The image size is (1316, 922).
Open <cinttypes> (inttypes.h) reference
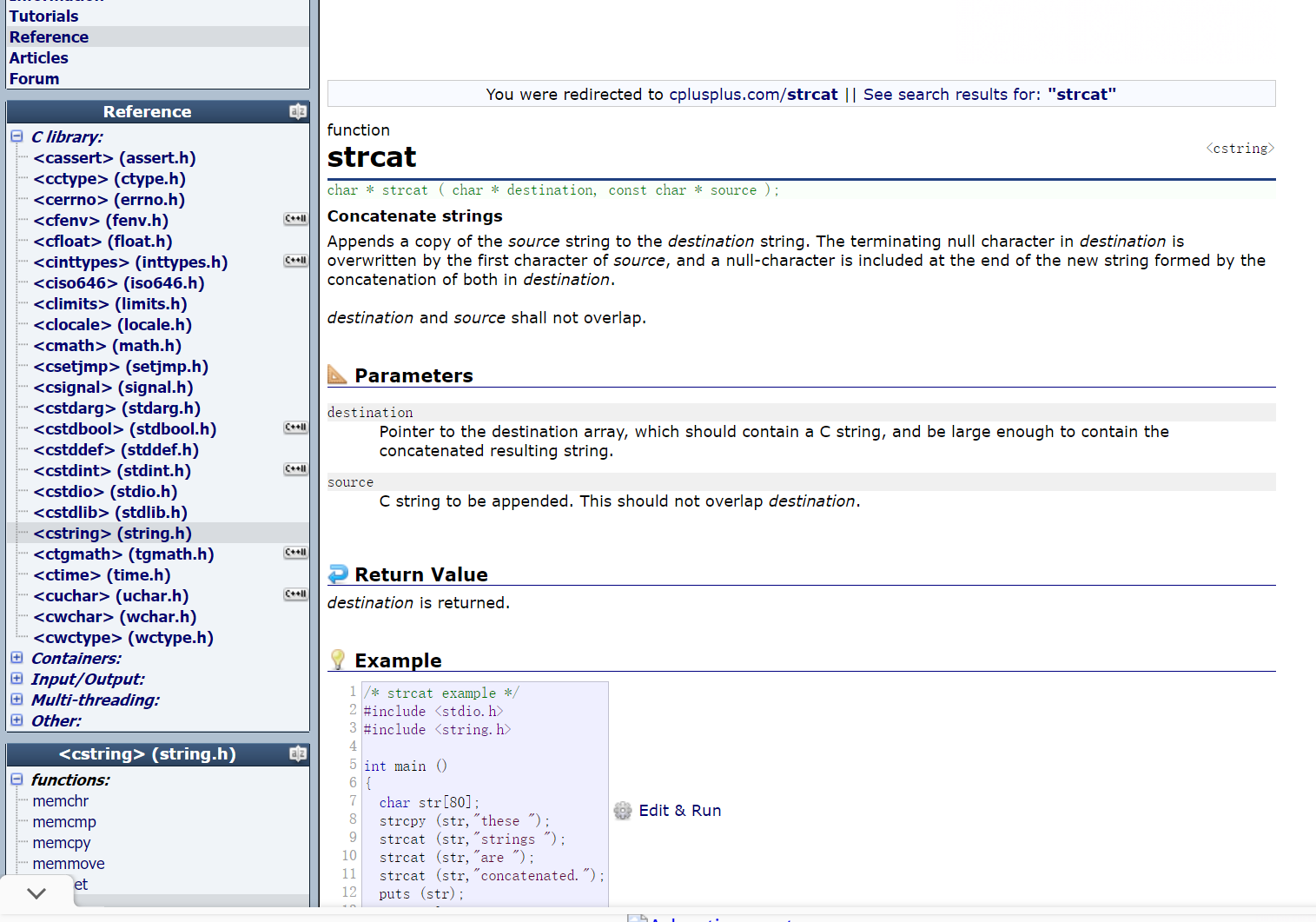pyautogui.click(x=130, y=262)
